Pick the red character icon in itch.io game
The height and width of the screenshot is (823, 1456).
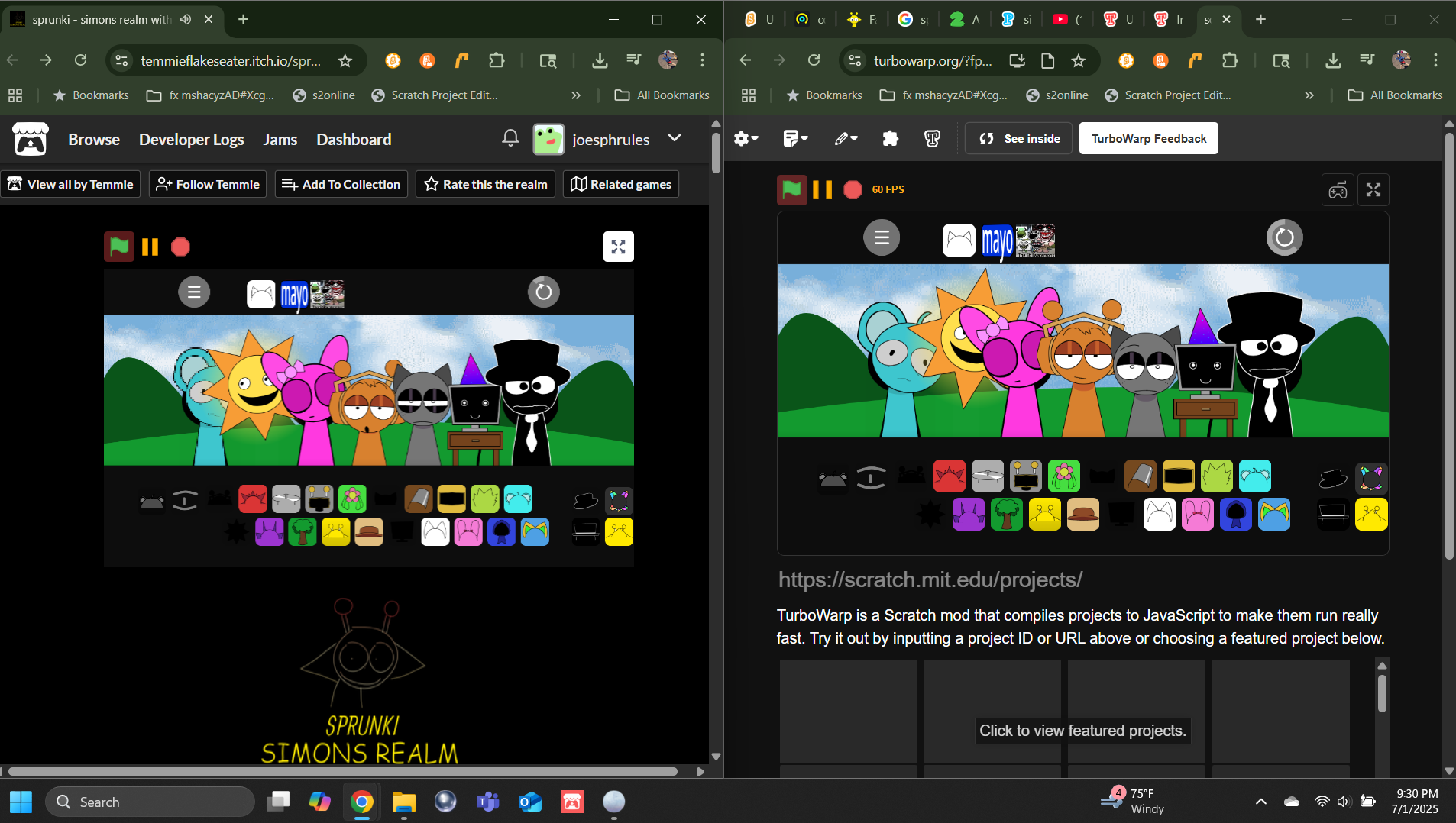253,499
